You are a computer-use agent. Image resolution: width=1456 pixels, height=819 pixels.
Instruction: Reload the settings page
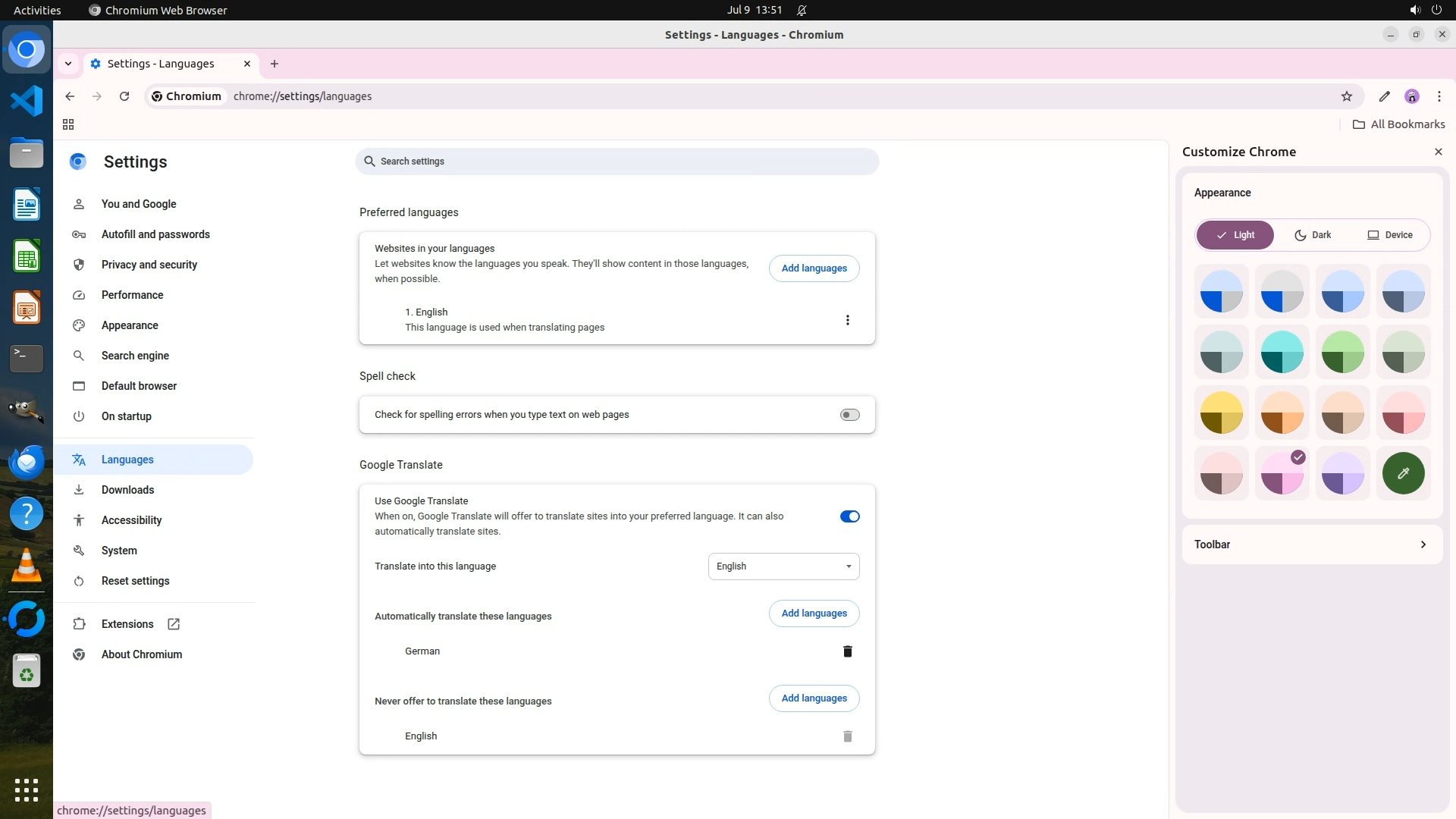(x=124, y=96)
